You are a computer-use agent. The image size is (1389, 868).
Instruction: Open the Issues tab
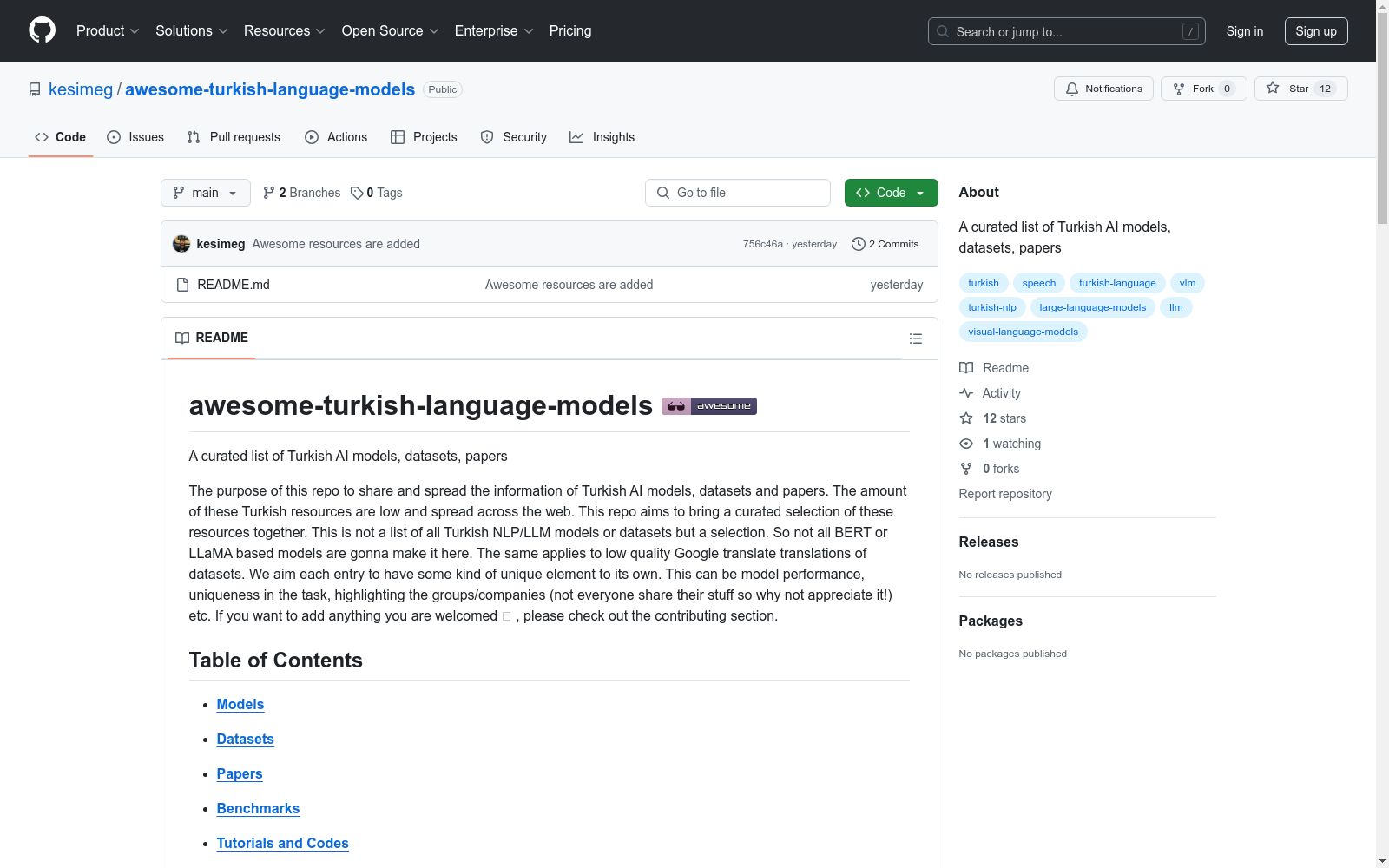coord(135,137)
